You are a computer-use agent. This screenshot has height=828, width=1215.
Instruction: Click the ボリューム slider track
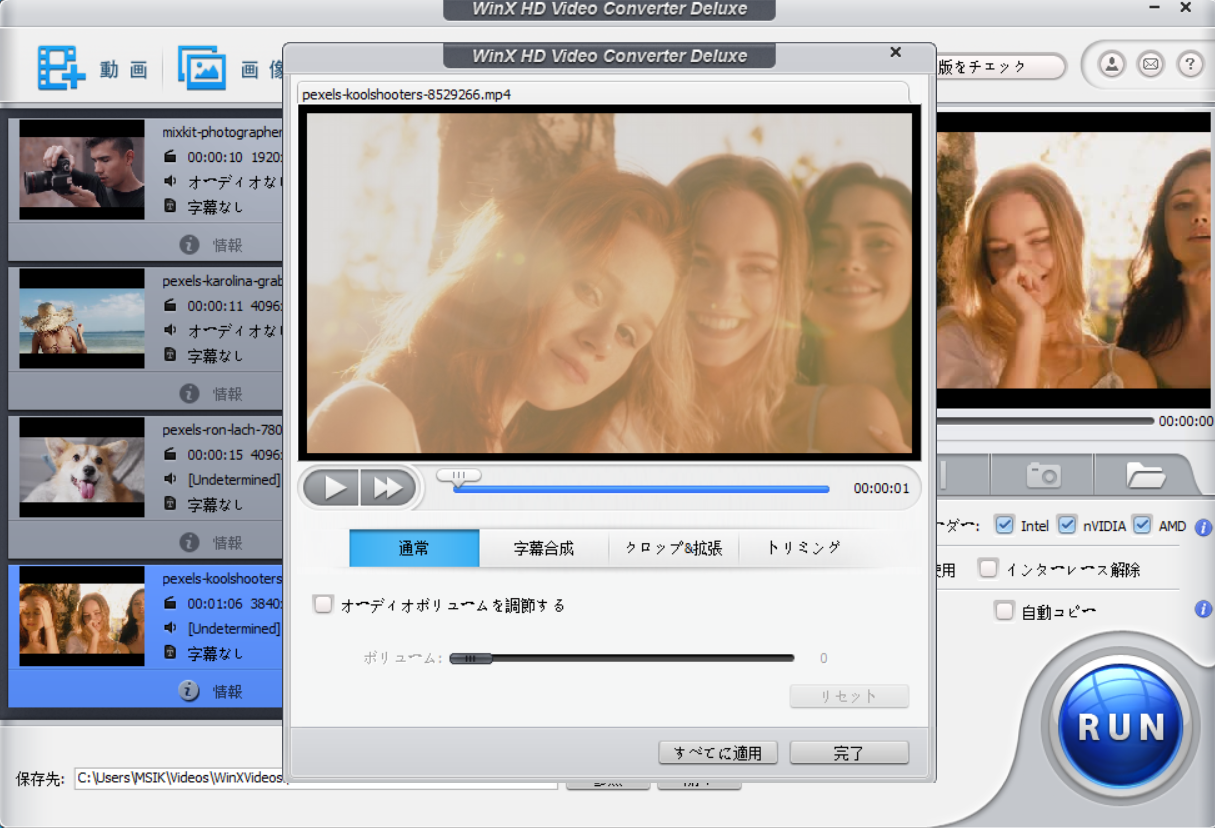click(622, 658)
